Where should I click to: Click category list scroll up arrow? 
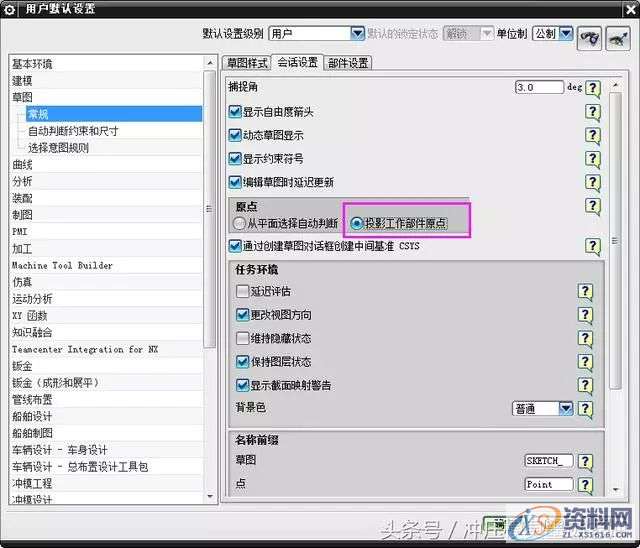tap(210, 63)
